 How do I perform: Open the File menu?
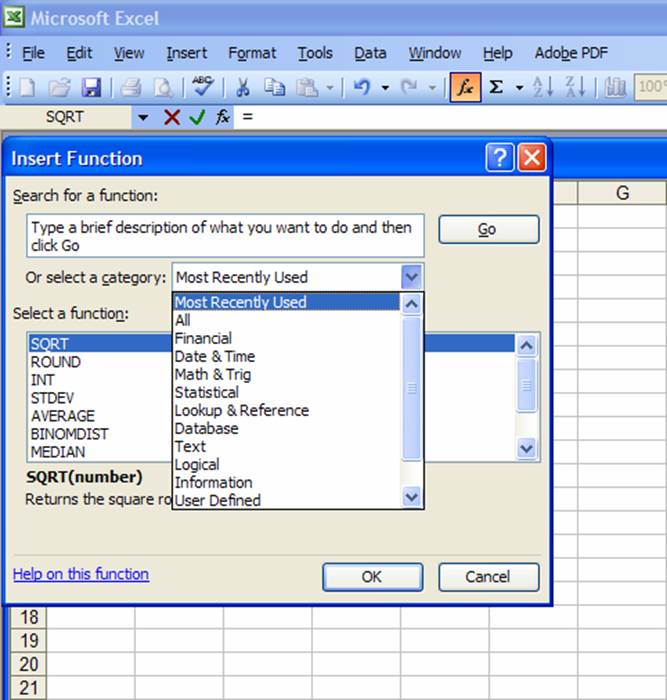click(x=33, y=53)
